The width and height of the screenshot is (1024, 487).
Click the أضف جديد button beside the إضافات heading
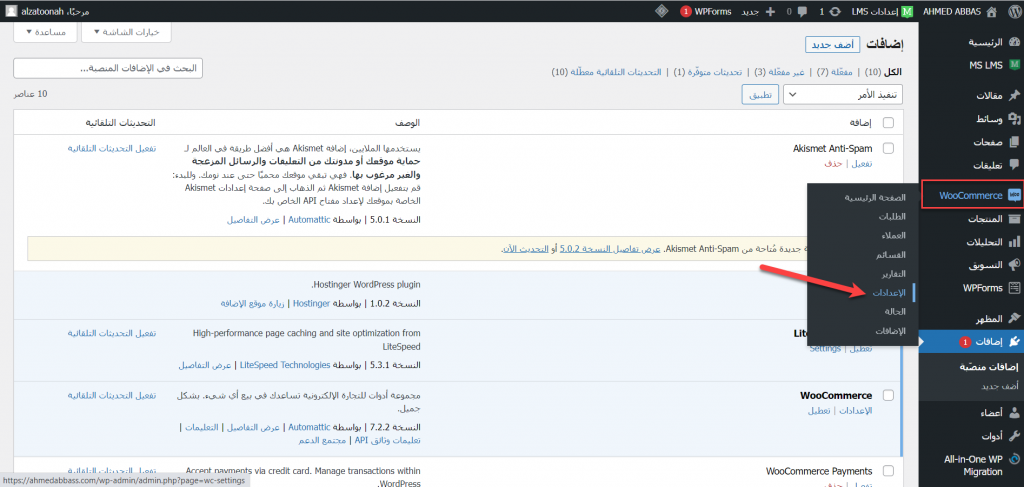click(x=832, y=45)
